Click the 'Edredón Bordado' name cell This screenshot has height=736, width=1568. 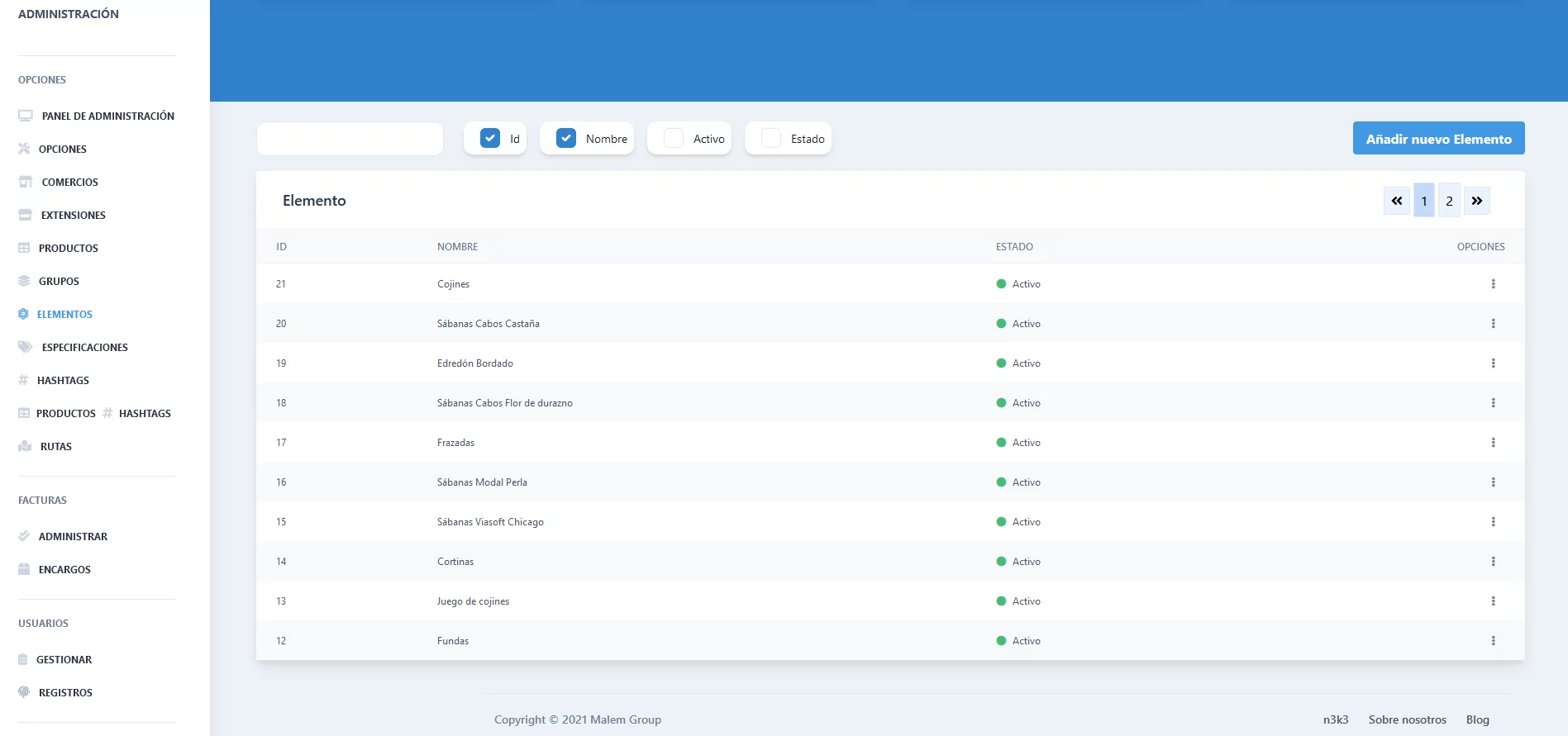pos(475,363)
